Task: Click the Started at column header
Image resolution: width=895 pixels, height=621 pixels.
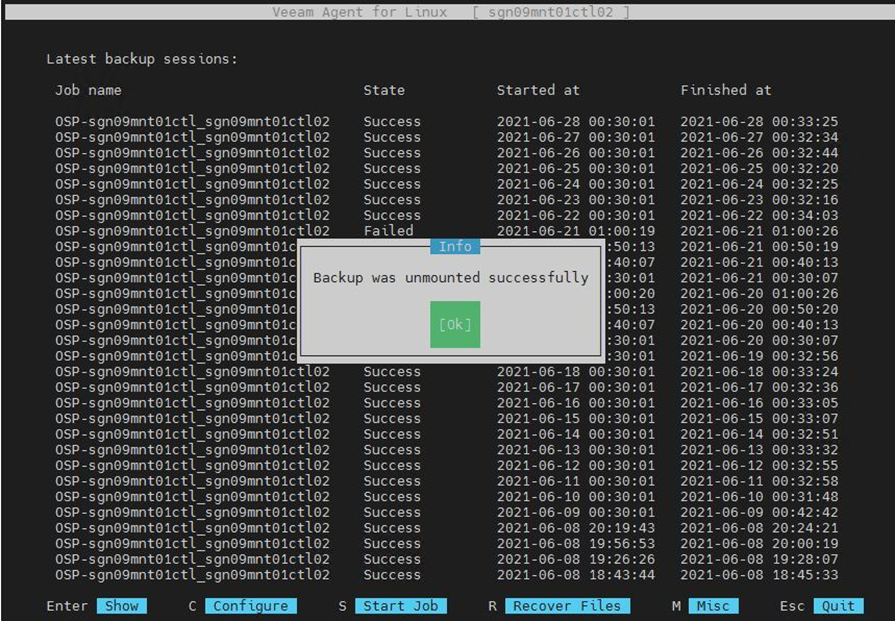Action: click(x=538, y=90)
